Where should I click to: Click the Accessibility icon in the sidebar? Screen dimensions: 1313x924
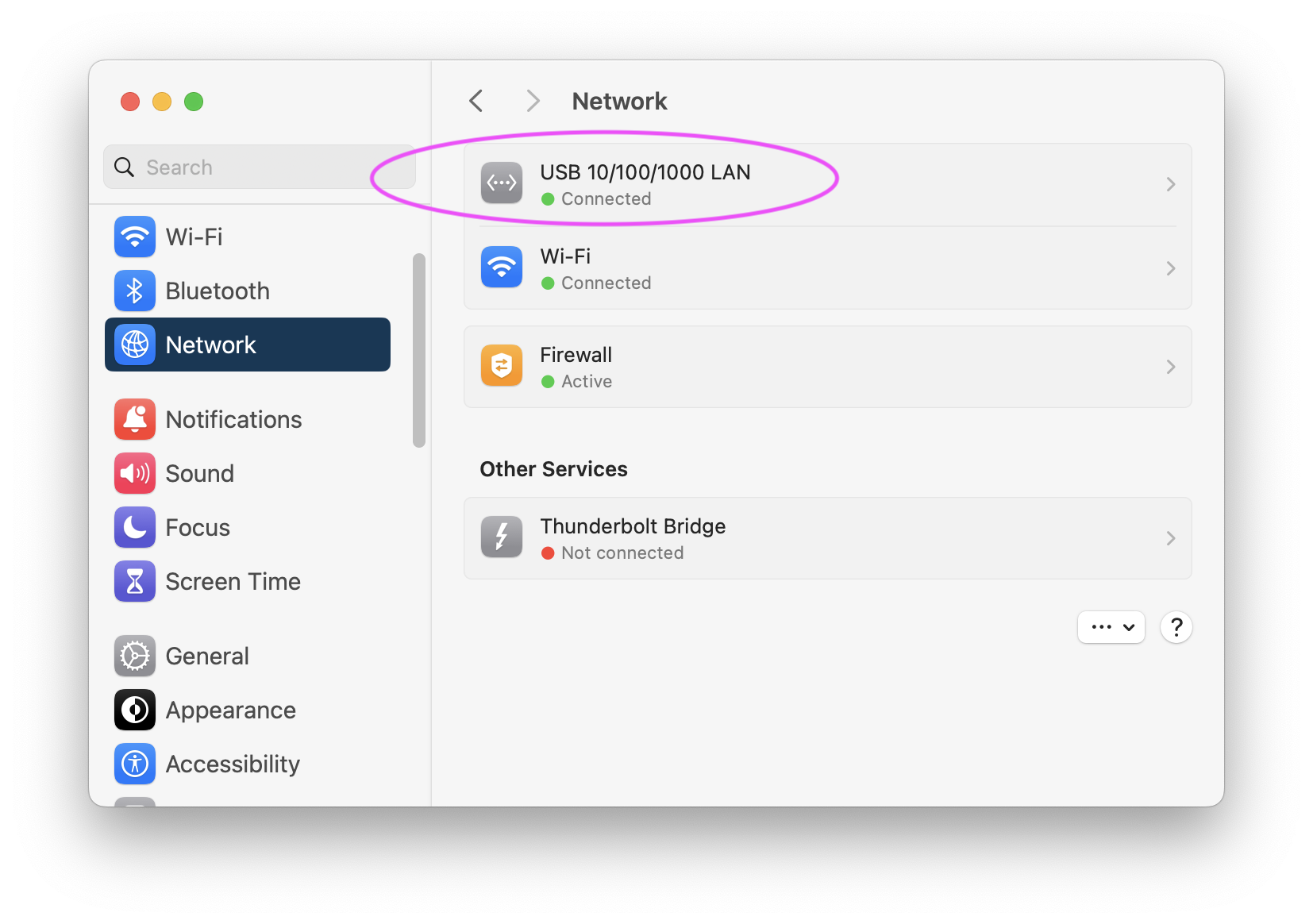coord(135,764)
